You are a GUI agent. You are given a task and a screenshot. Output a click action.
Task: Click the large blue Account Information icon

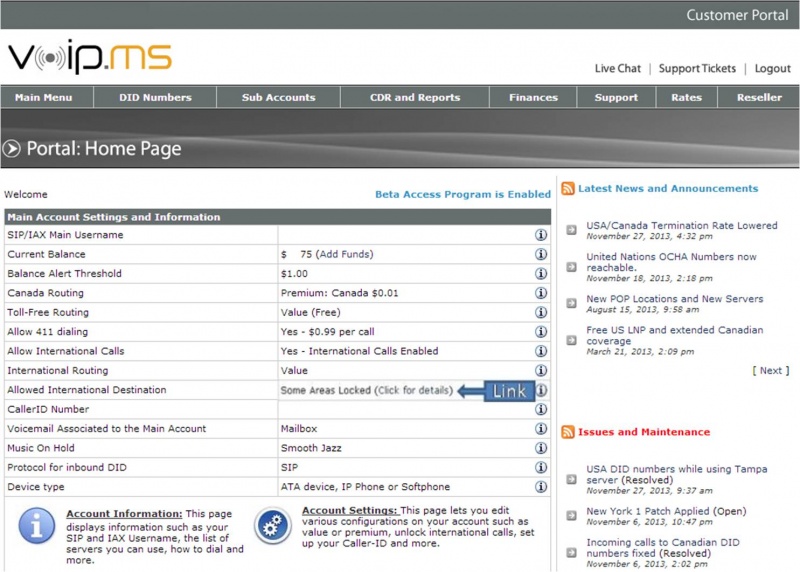pos(37,526)
